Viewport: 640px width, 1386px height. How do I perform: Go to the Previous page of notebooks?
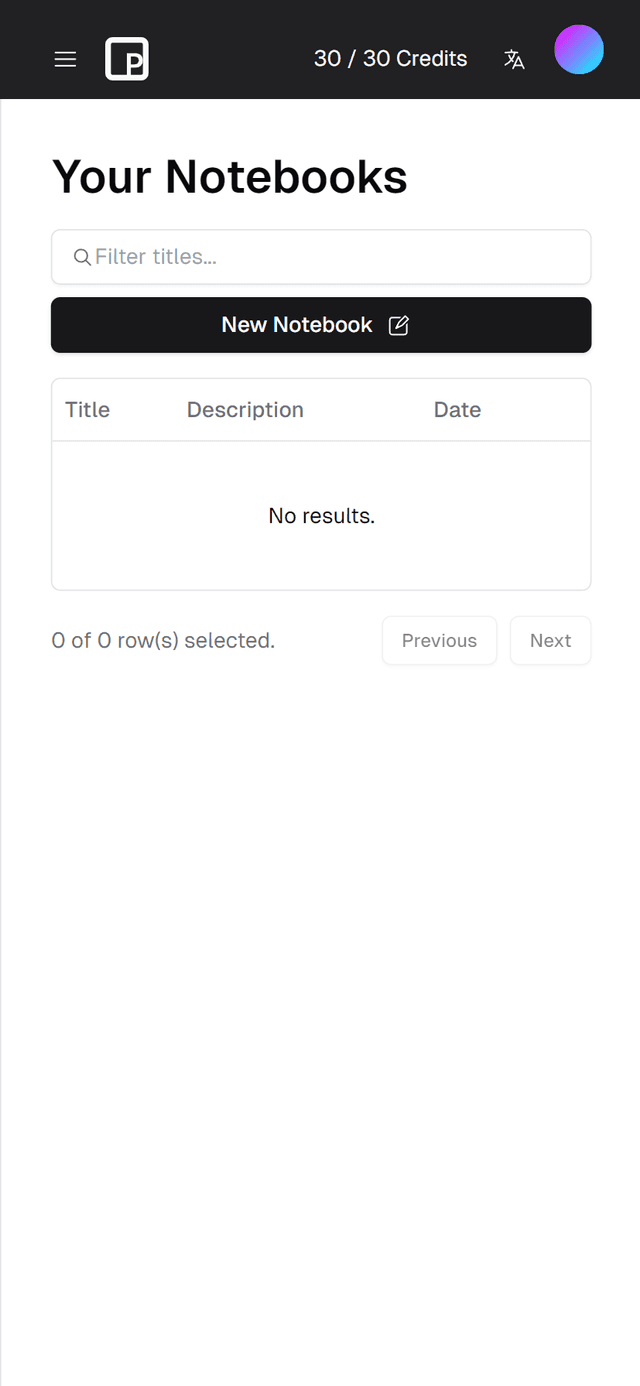439,640
